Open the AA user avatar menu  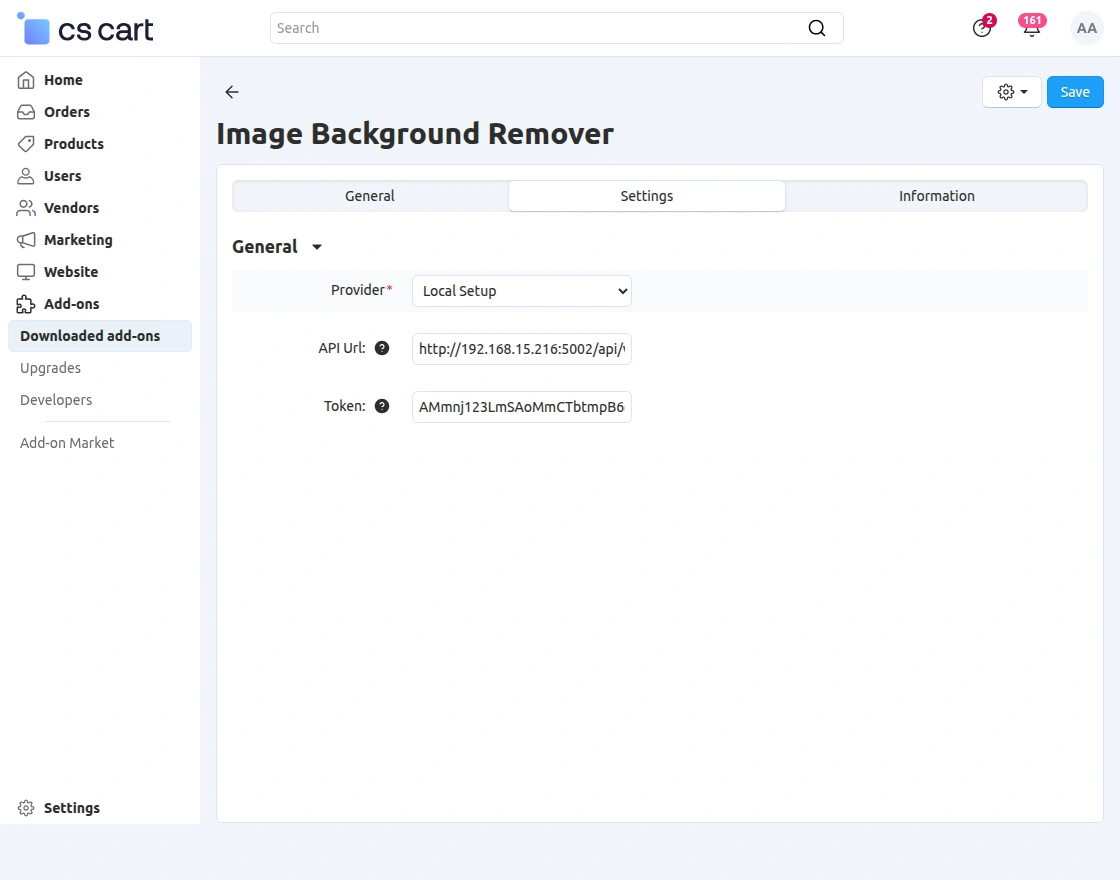1086,28
